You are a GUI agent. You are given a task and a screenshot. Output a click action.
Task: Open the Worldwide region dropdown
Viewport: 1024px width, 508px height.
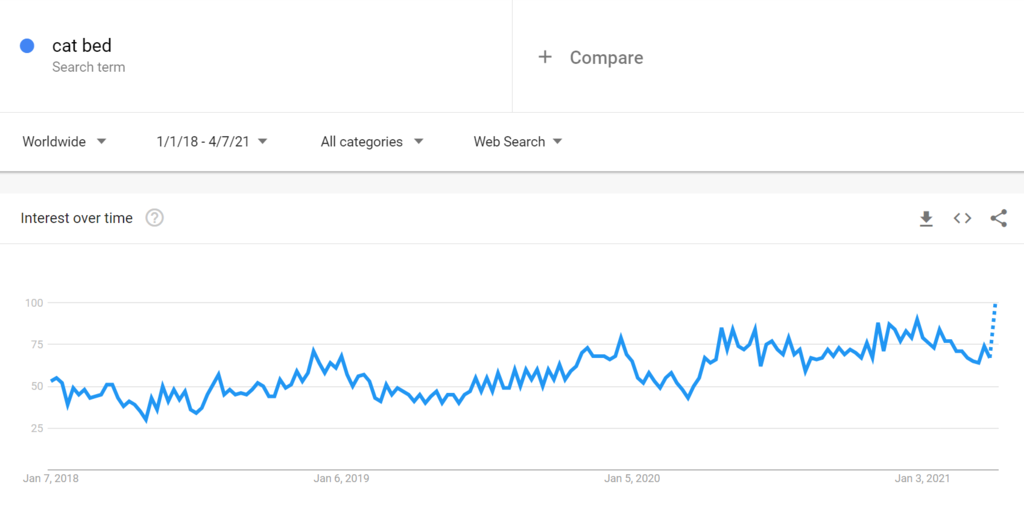(64, 142)
